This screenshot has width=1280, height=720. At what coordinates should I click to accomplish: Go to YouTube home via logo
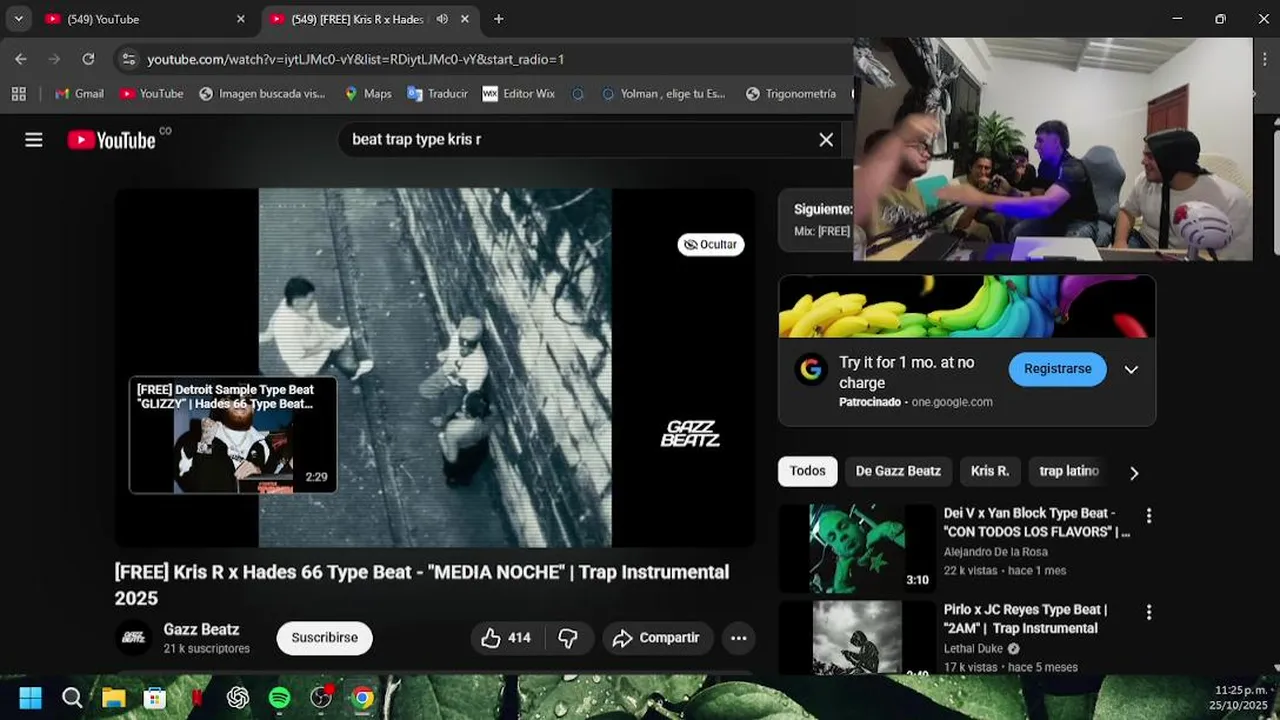[112, 140]
